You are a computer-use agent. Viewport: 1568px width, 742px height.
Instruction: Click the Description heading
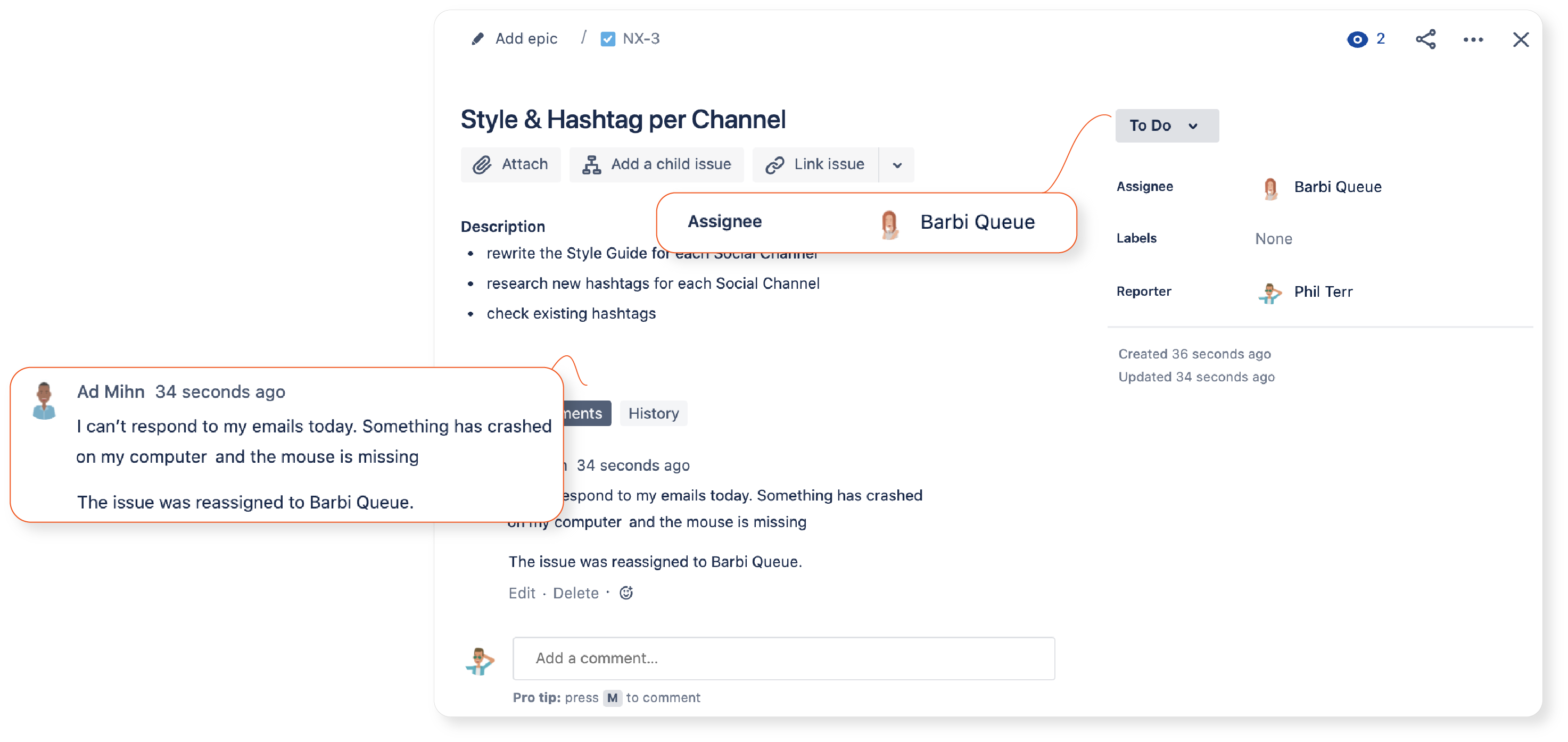pos(502,226)
